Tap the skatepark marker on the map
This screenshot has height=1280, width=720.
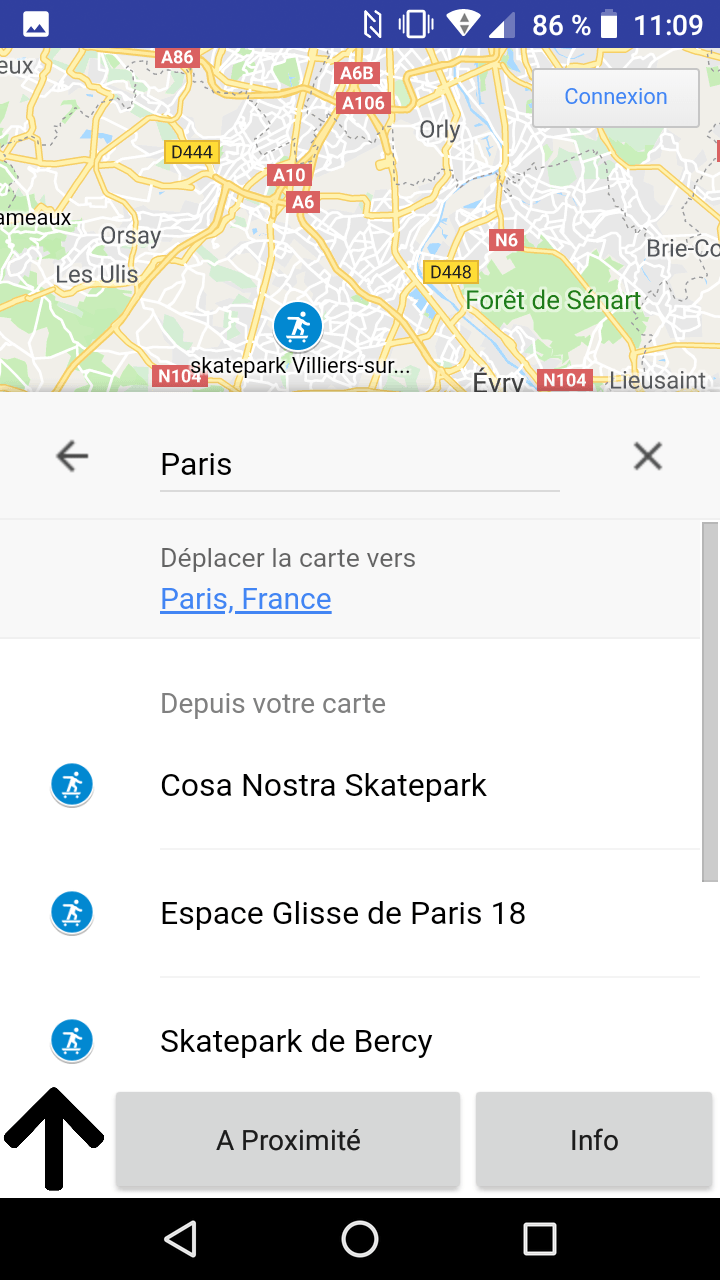[298, 326]
